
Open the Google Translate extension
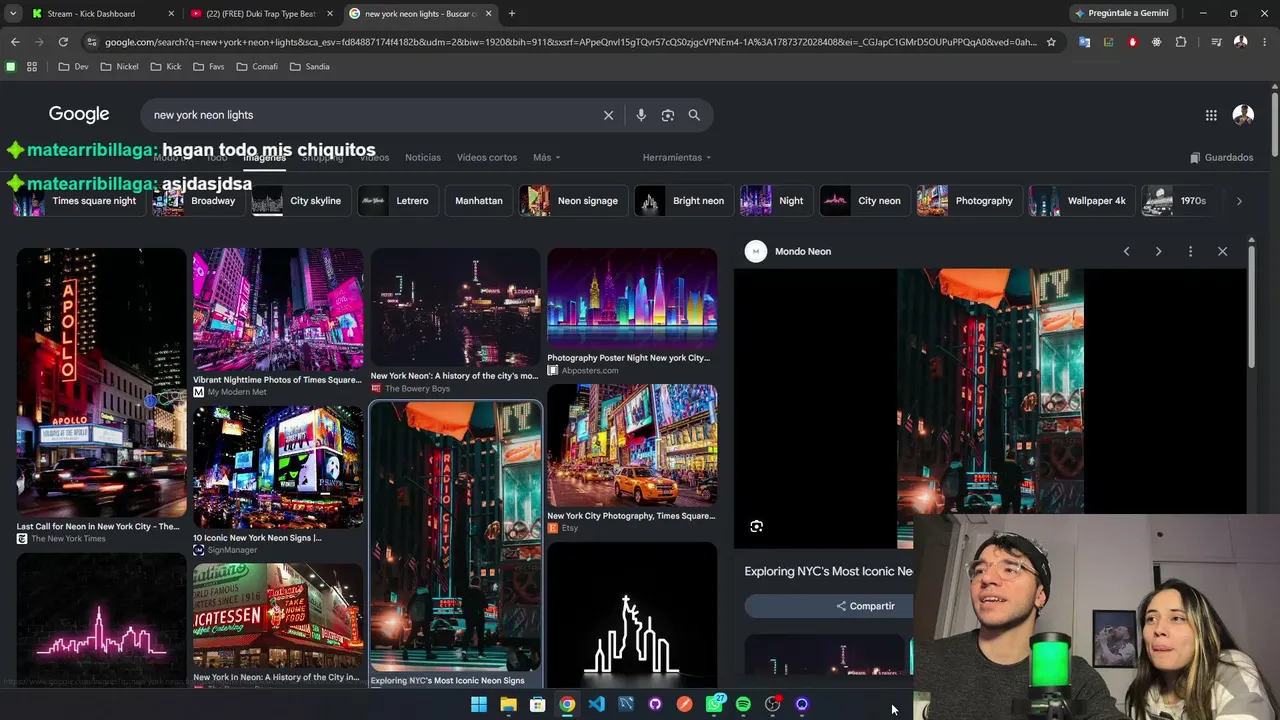pos(1084,42)
